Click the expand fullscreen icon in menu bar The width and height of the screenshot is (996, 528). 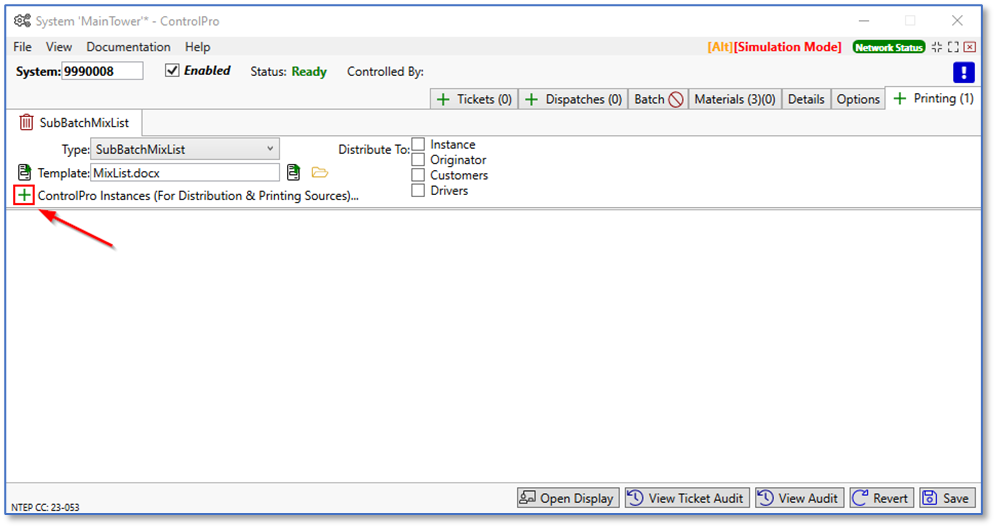coord(953,47)
